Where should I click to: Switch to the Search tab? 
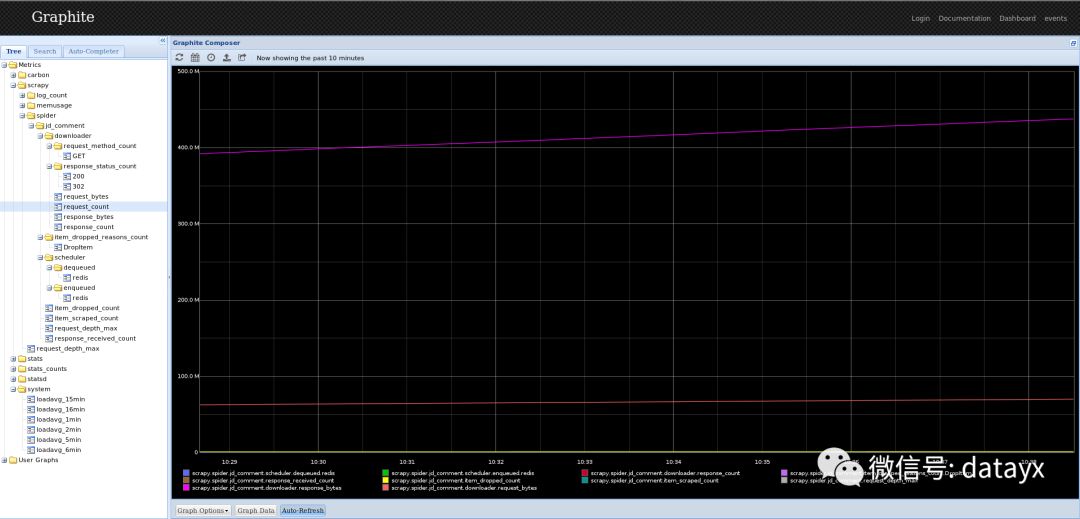coord(45,52)
